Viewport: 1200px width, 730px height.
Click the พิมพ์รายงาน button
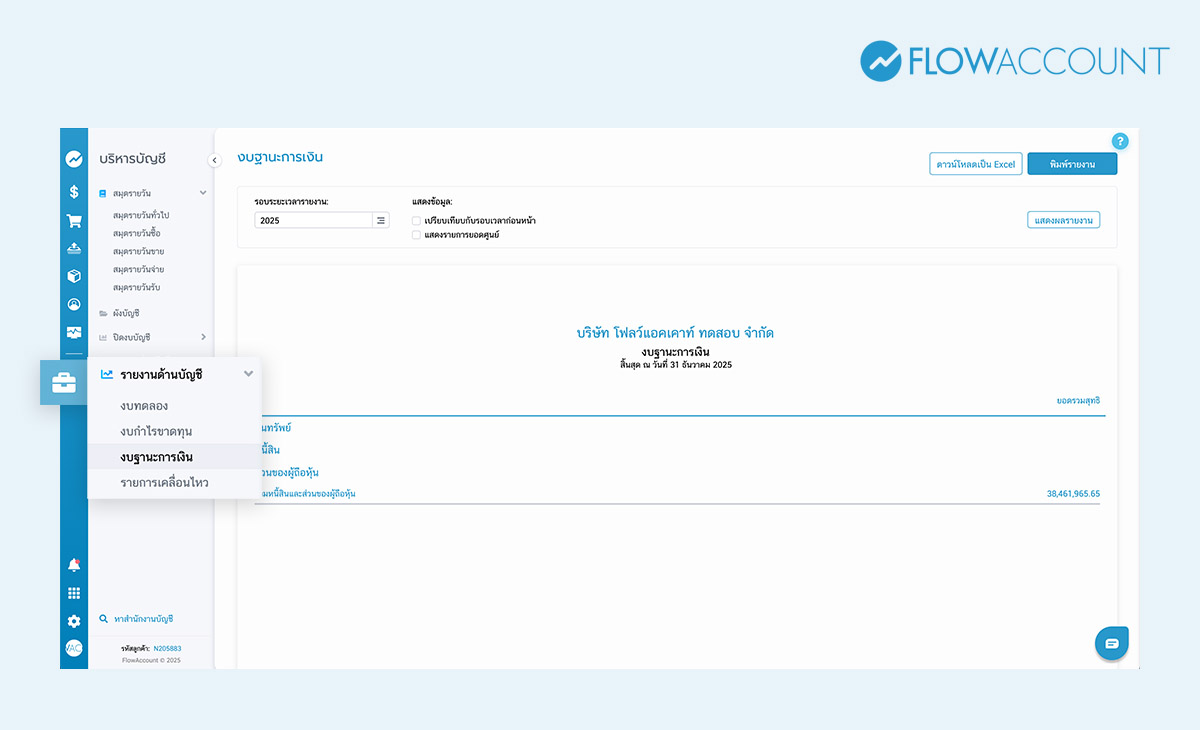[1072, 164]
